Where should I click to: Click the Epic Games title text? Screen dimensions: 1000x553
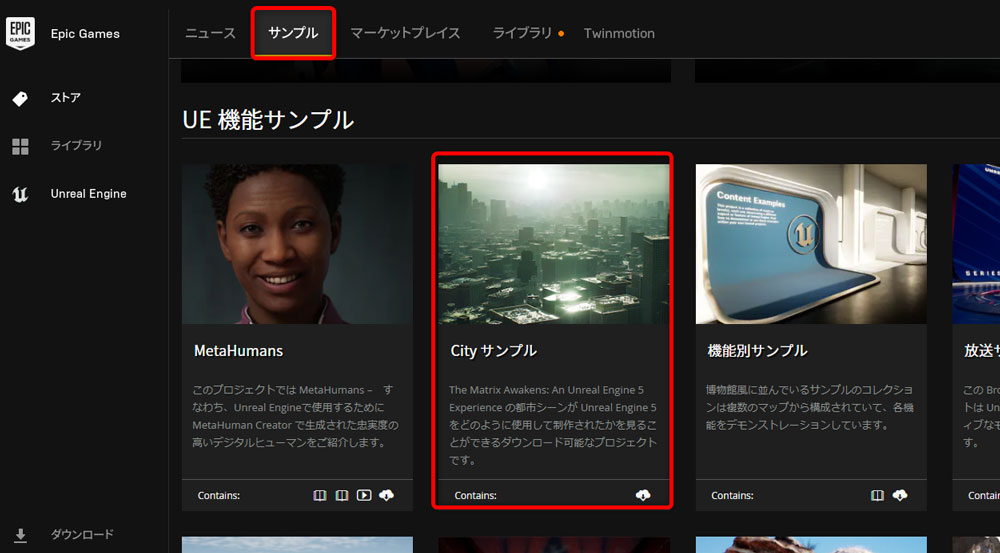point(85,34)
